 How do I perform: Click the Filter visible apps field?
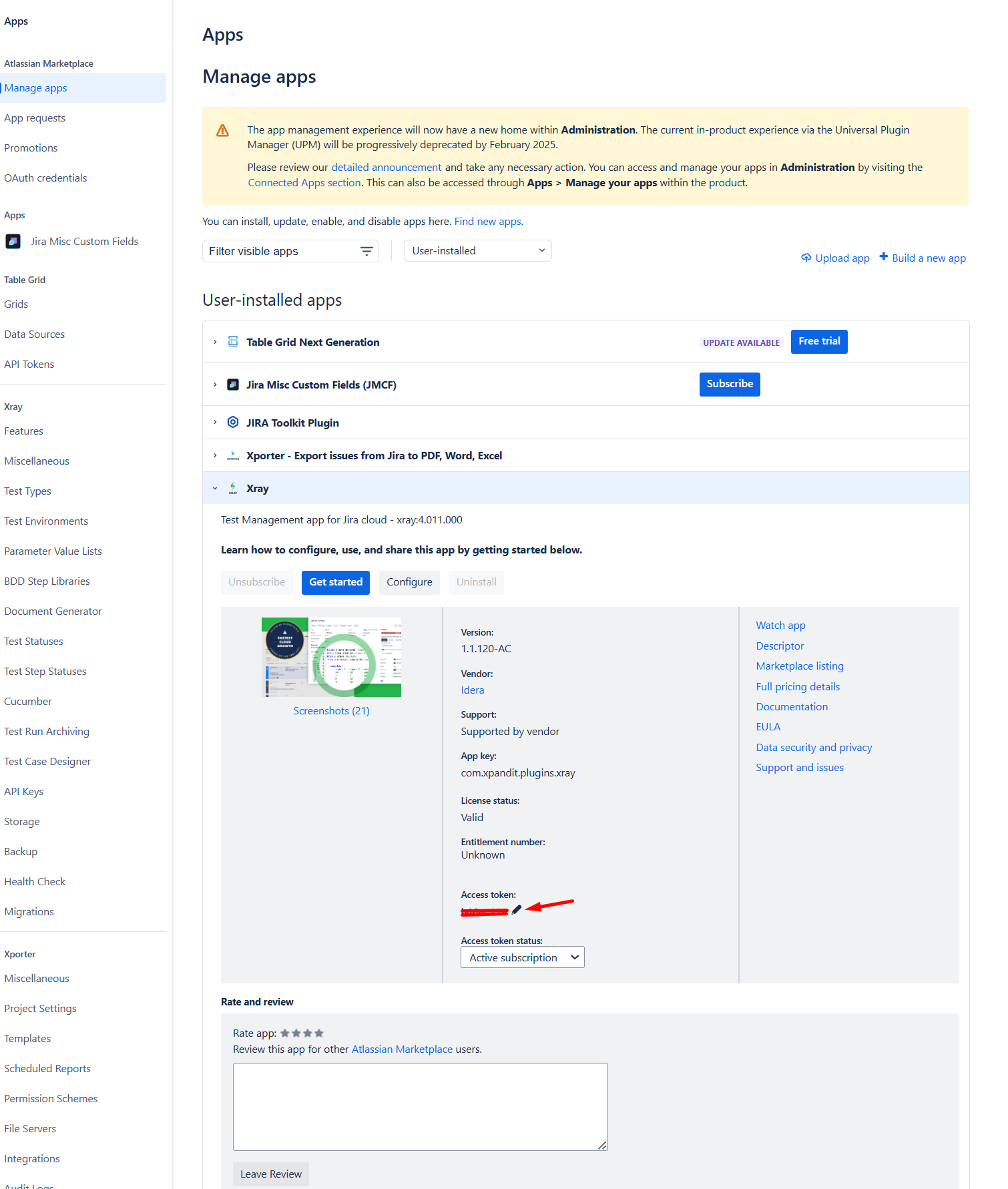(x=290, y=251)
